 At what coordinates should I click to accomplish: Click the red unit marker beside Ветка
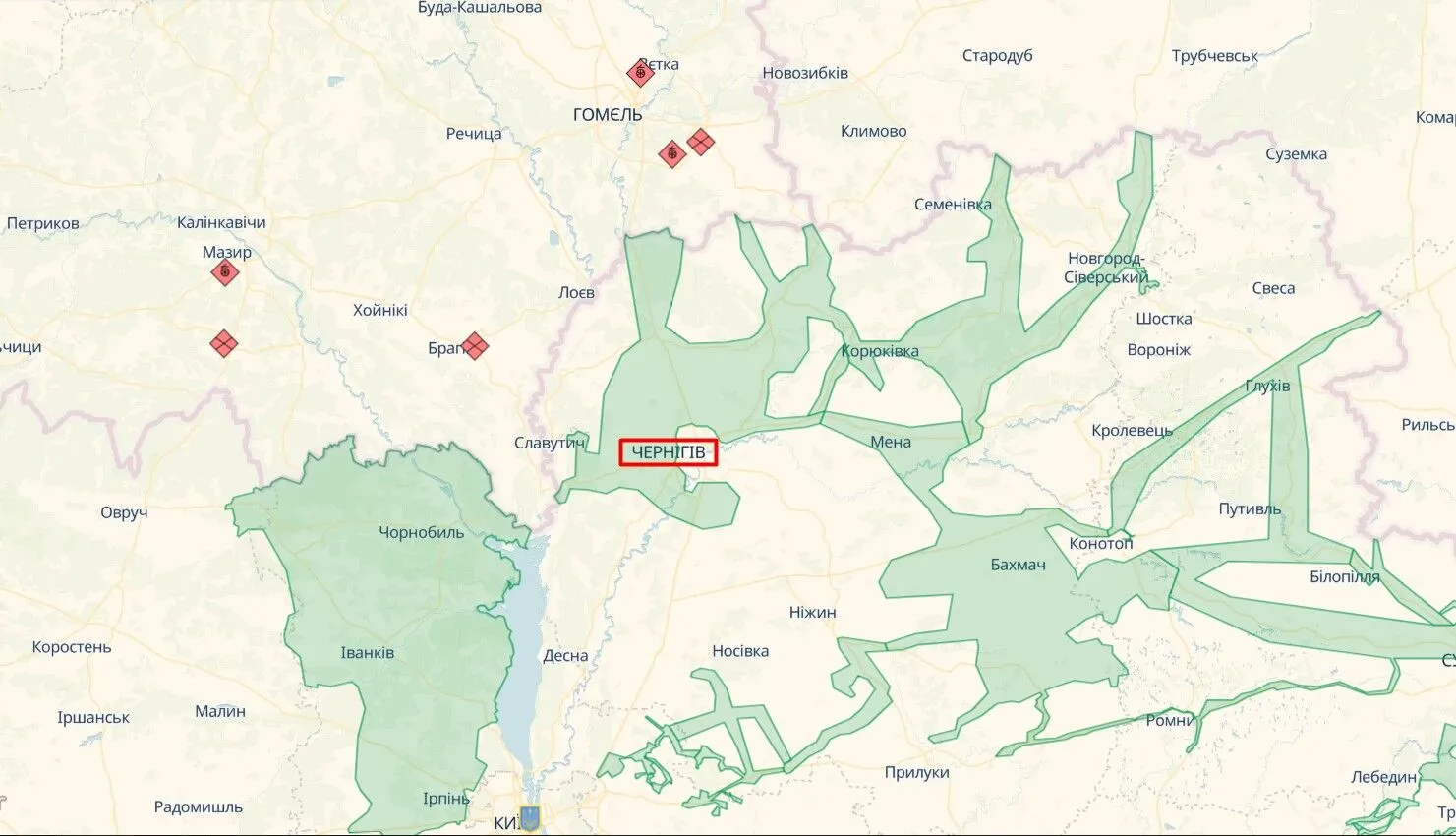640,73
